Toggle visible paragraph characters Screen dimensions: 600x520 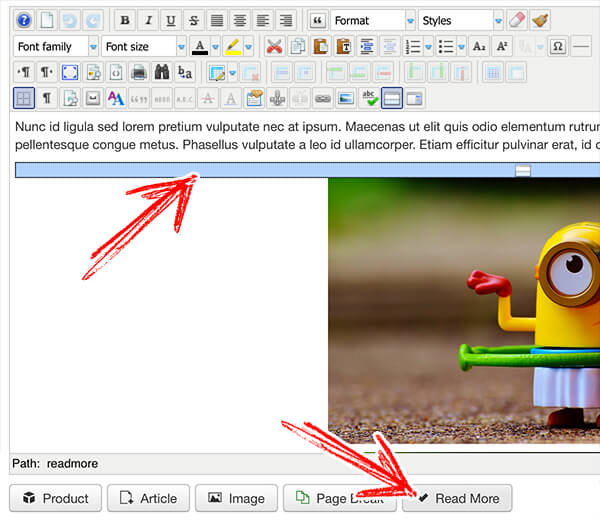pos(47,98)
